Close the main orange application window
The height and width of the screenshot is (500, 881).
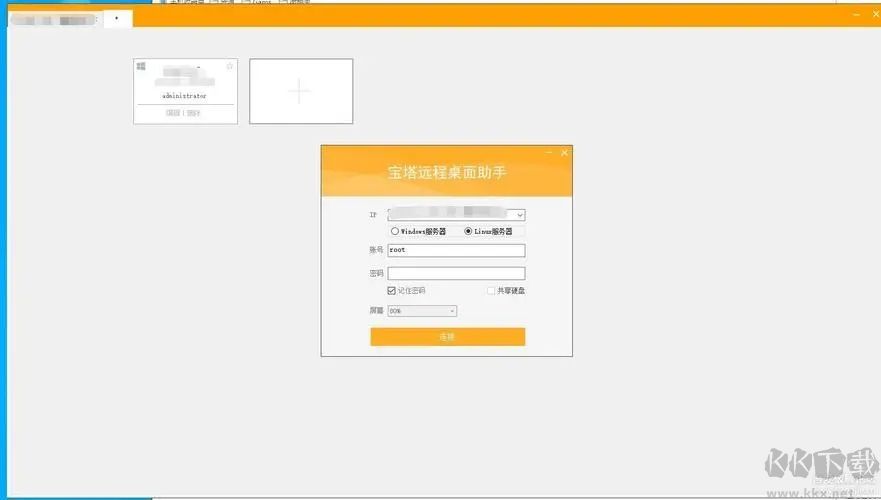(872, 15)
